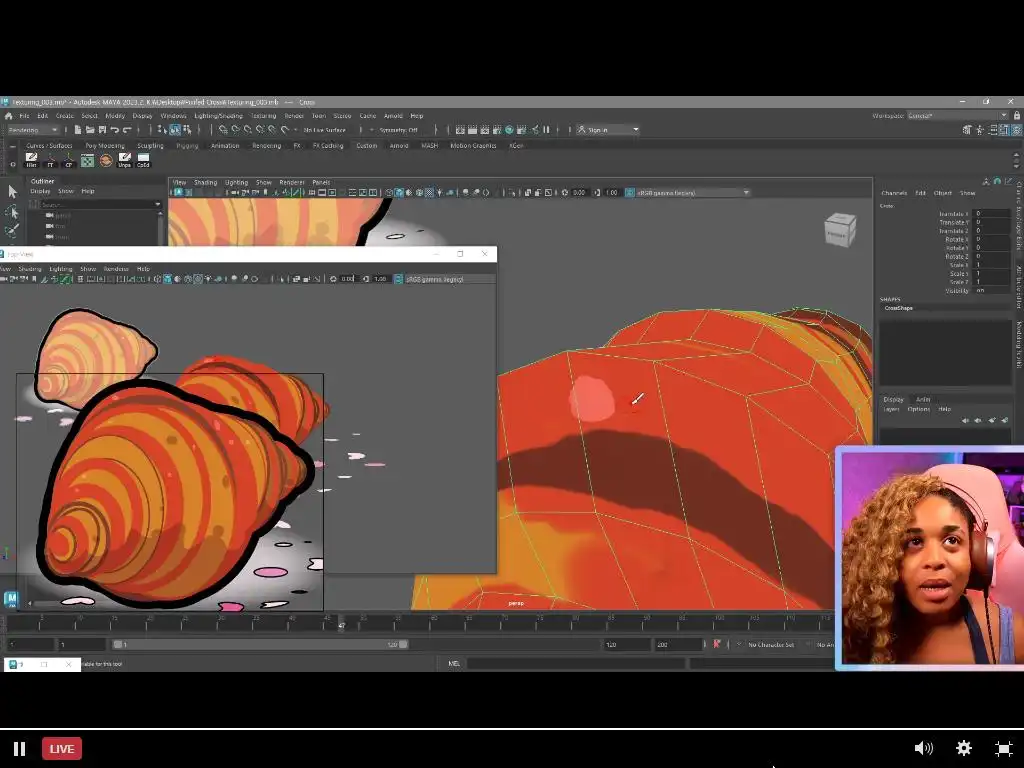Click the CP shelf button
The height and width of the screenshot is (768, 1024).
69,160
